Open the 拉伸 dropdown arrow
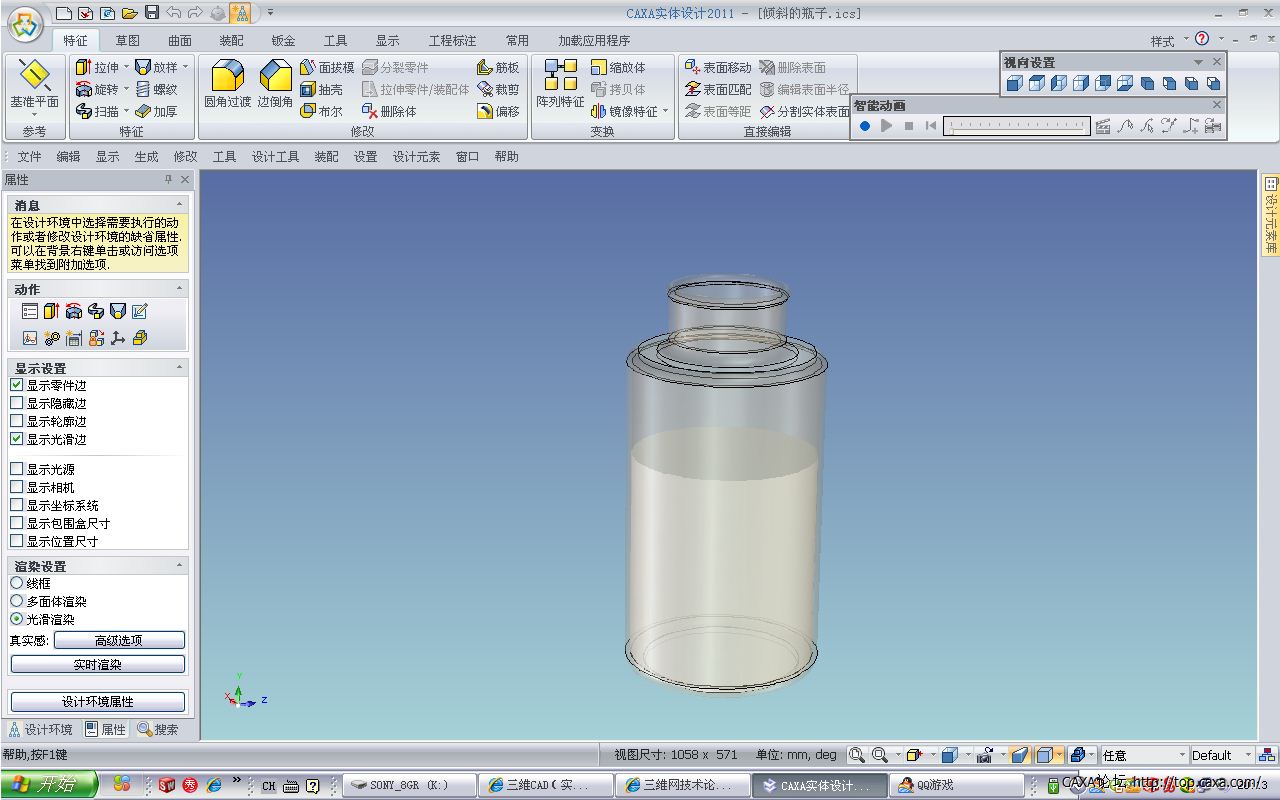Screen dimensions: 1280x800 pyautogui.click(x=126, y=68)
